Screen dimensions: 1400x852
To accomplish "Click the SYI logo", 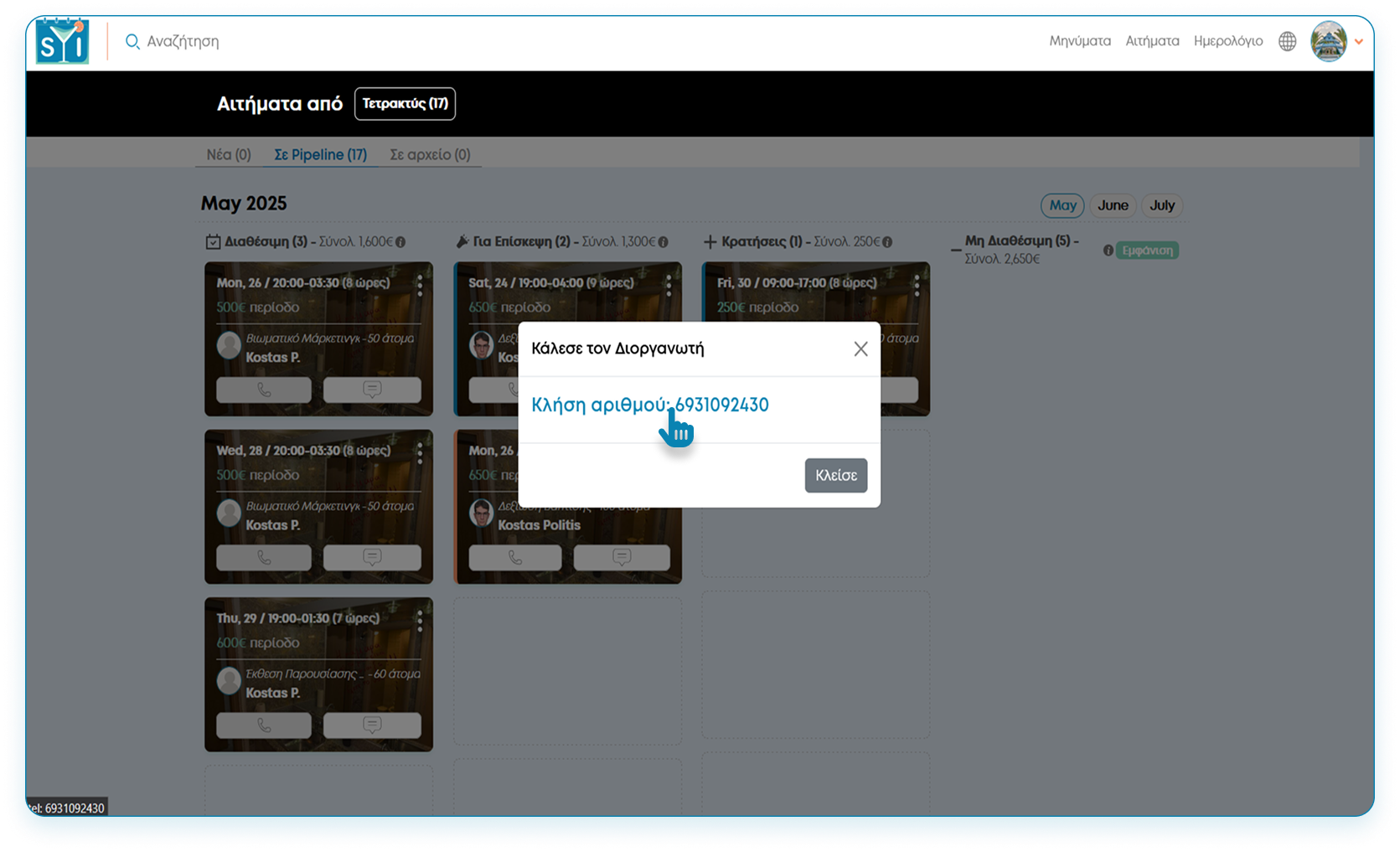I will (61, 41).
